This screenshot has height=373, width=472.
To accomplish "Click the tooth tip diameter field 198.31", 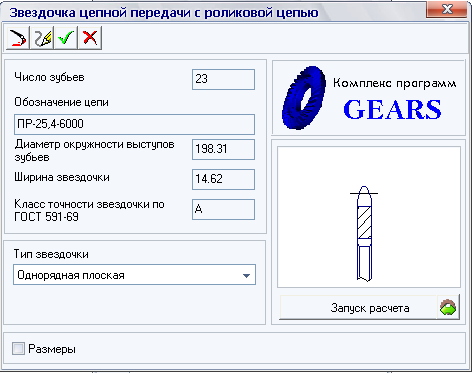I will point(223,149).
